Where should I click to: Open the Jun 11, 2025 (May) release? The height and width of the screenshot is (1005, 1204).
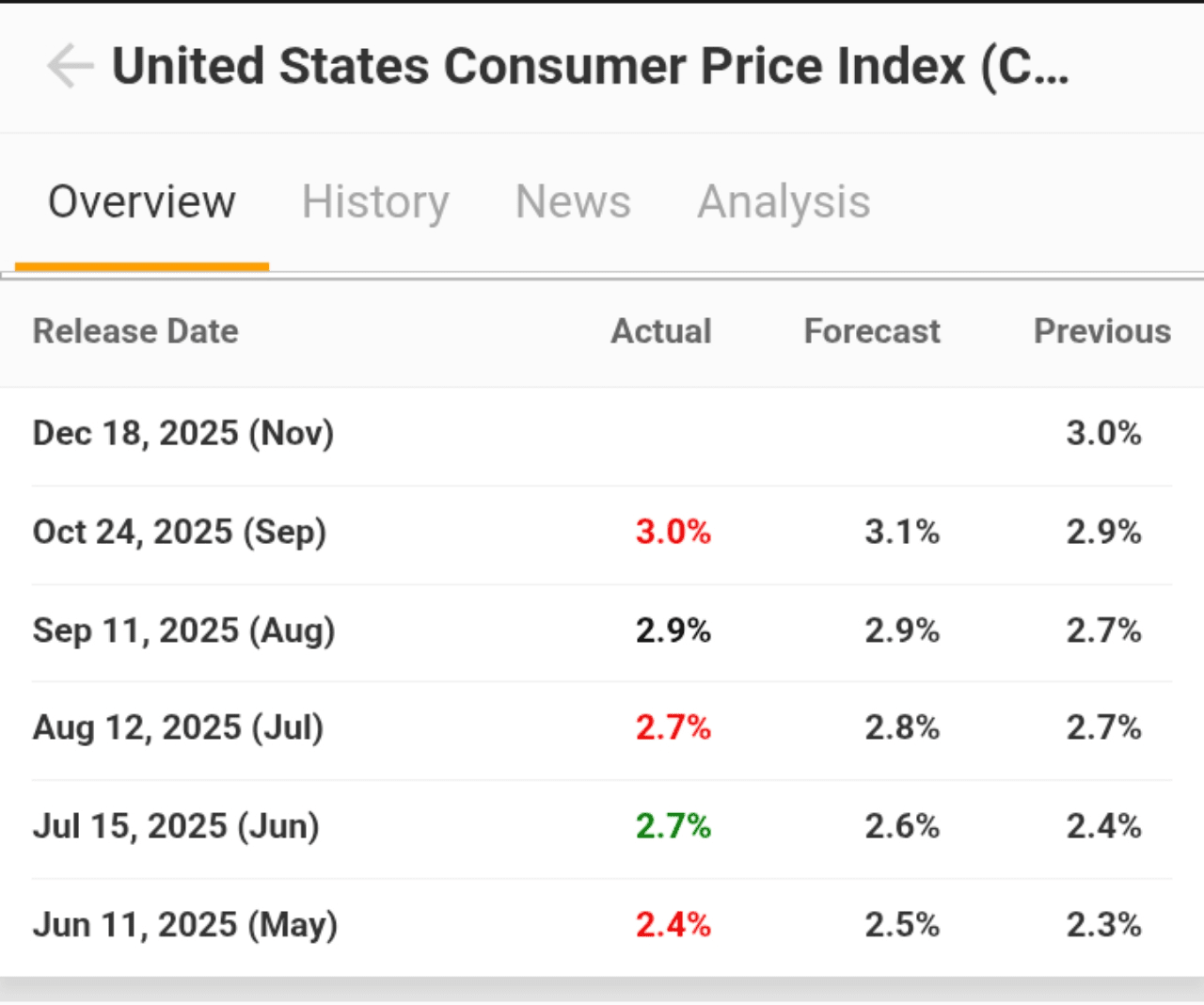pos(185,925)
